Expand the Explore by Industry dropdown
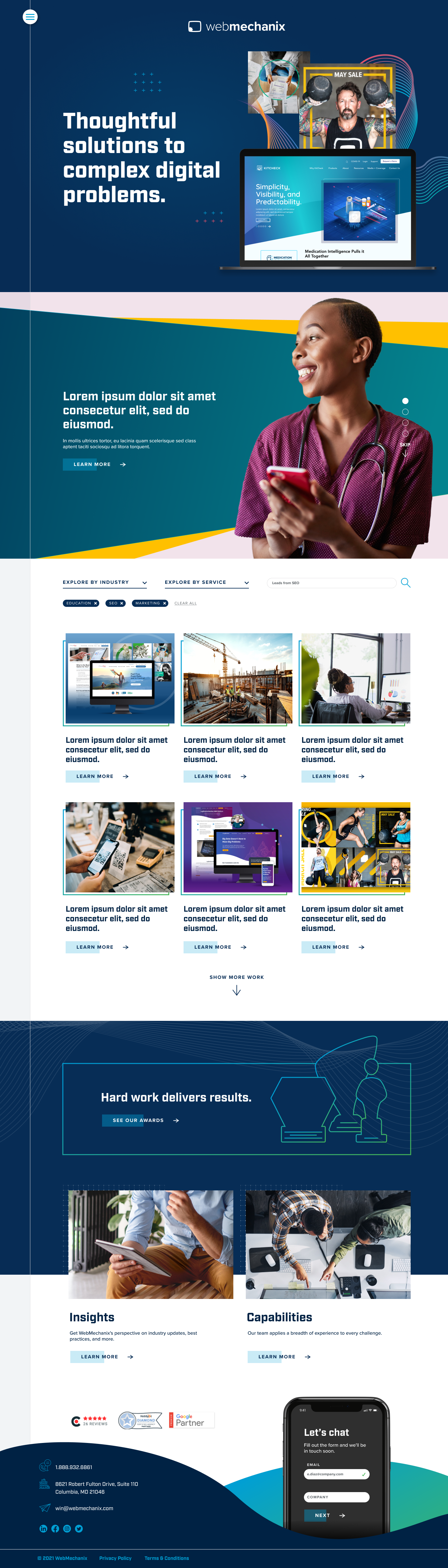448x1568 pixels. point(105,583)
